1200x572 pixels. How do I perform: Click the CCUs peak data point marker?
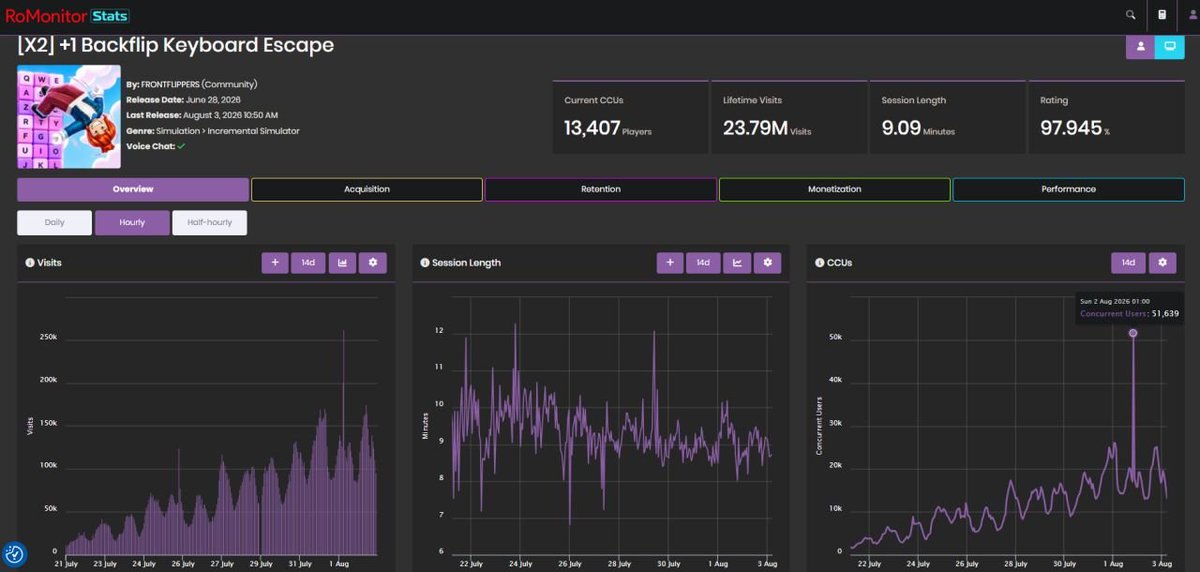coord(1133,333)
